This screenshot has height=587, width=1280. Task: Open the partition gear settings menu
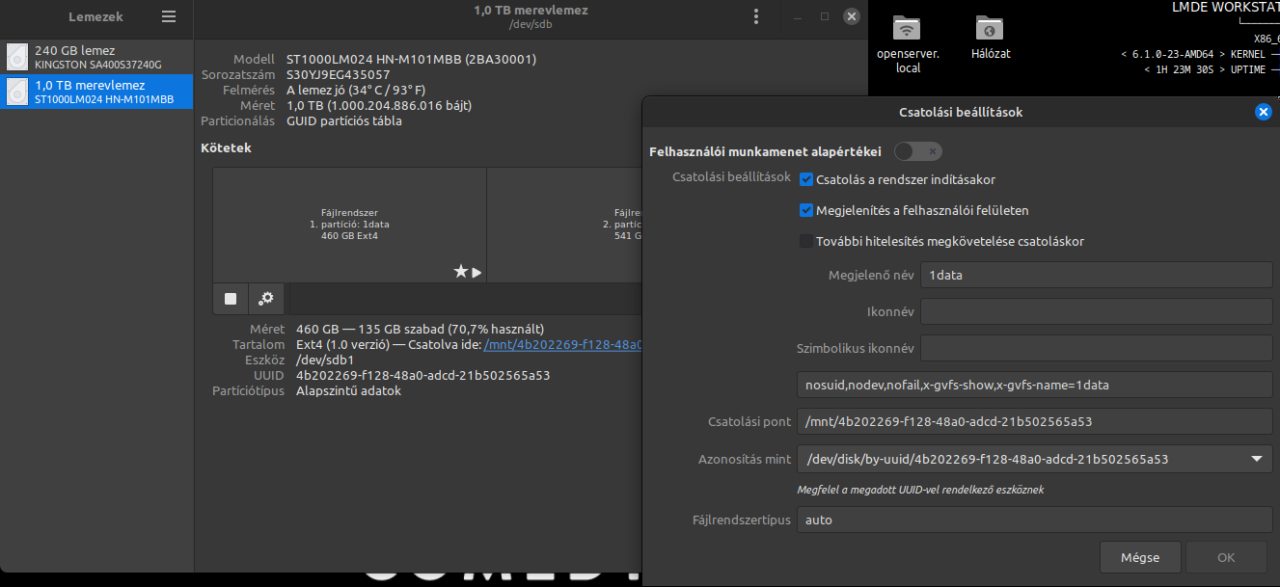(x=266, y=298)
